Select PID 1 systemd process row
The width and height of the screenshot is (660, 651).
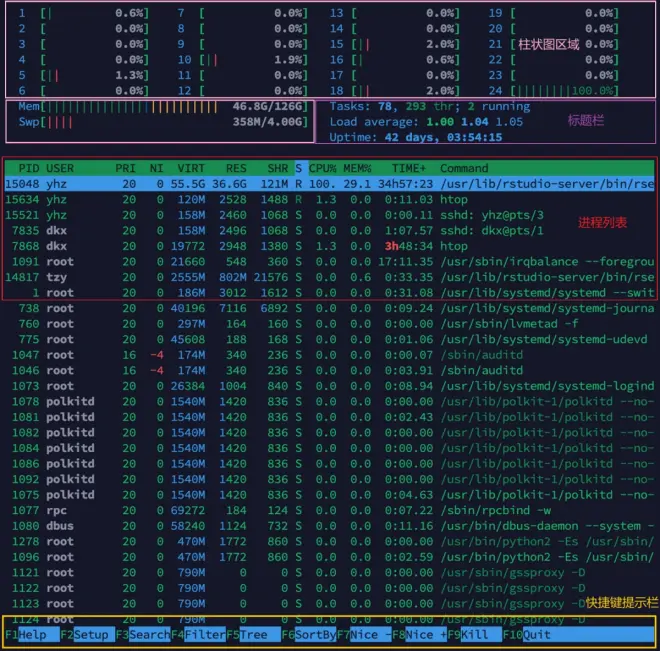point(330,293)
